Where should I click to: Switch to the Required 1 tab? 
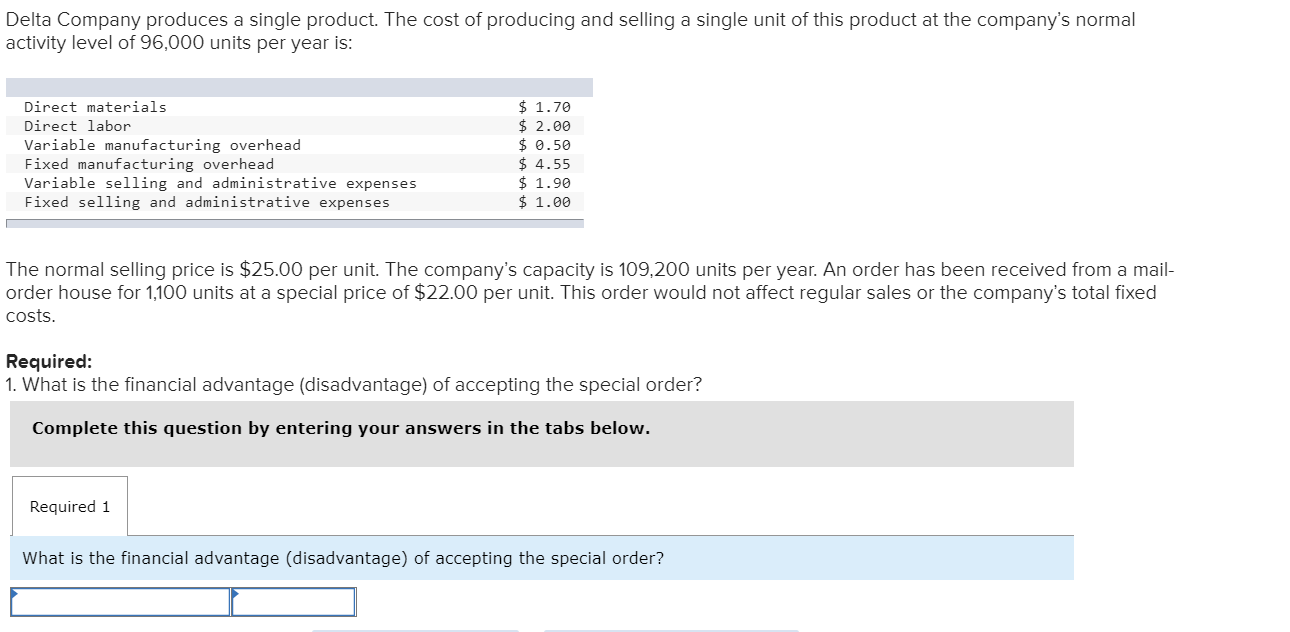(x=69, y=506)
